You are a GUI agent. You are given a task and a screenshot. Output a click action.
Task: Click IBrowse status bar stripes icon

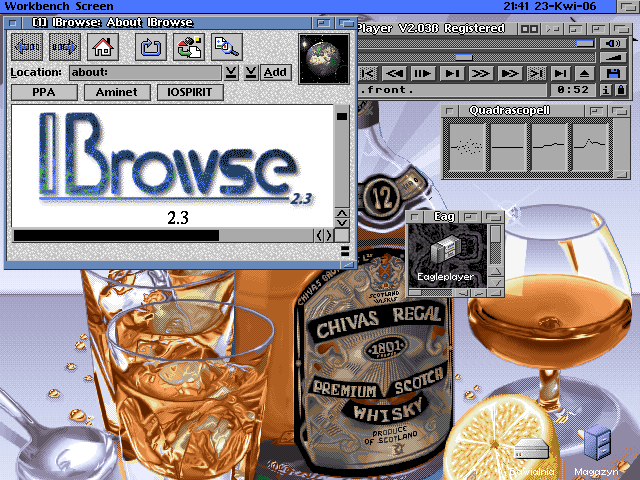[x=345, y=251]
